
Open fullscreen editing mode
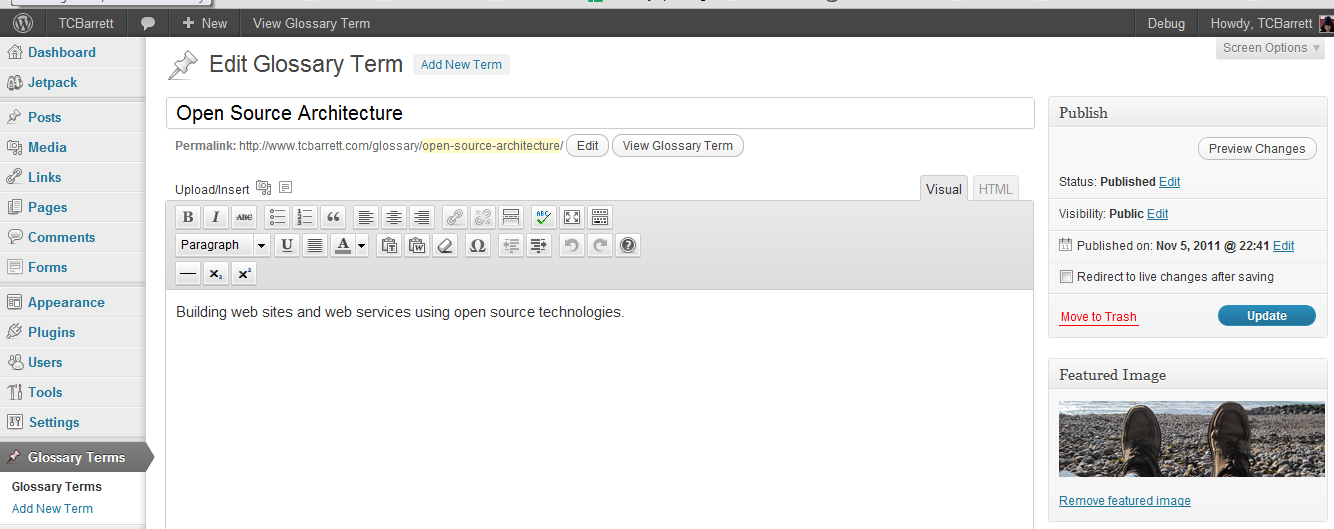tap(572, 217)
